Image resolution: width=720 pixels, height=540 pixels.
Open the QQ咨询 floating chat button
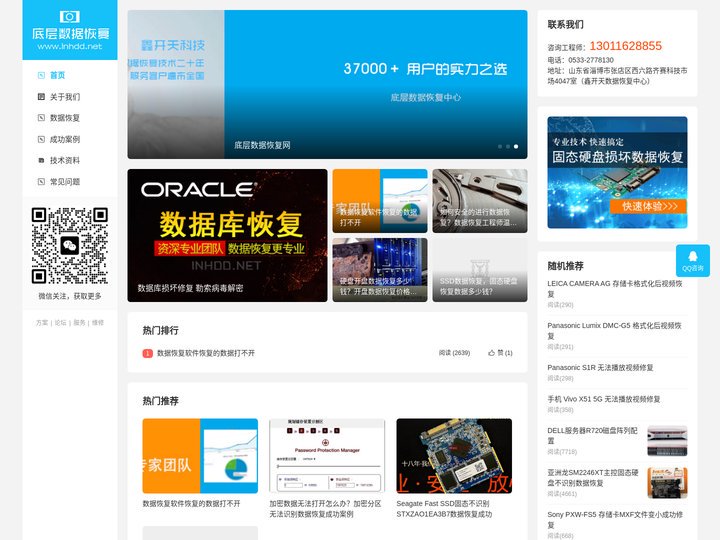point(692,260)
